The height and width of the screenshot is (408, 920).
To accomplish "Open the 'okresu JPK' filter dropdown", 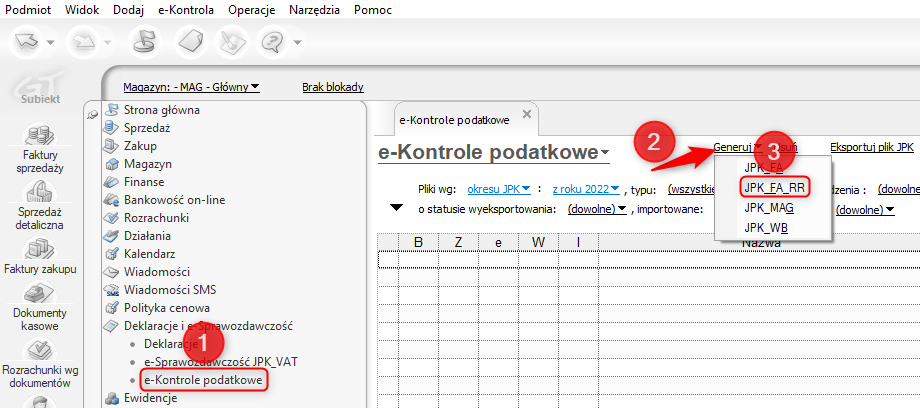I will (x=499, y=189).
